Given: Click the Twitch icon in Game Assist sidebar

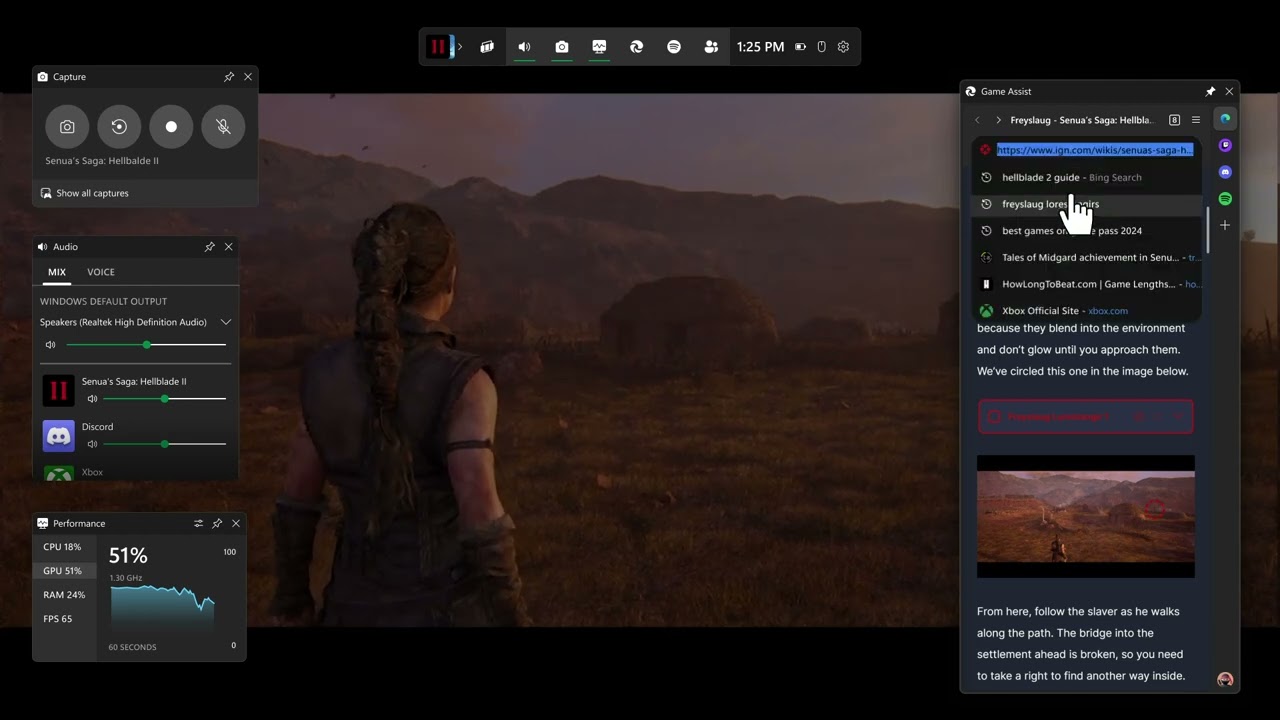Looking at the screenshot, I should point(1225,145).
